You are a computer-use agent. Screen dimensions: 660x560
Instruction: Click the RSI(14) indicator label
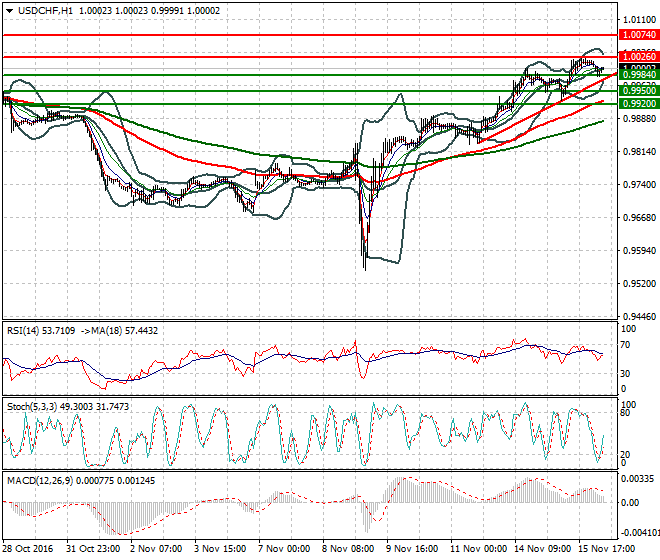point(27,331)
